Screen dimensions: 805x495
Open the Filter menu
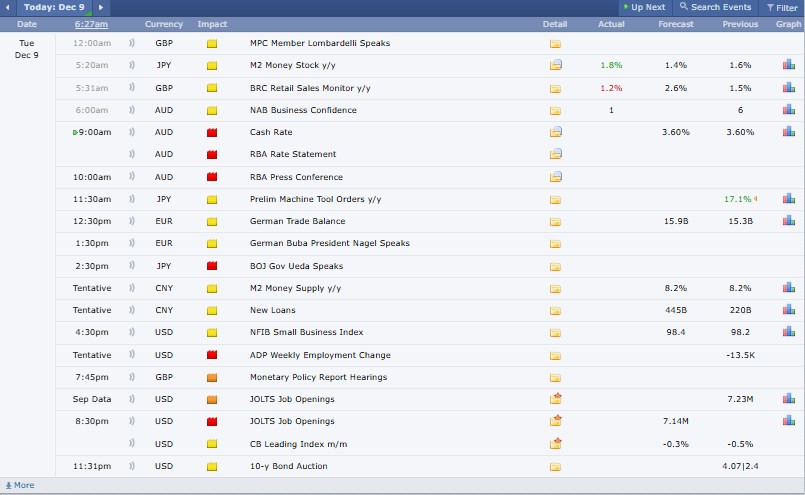coord(781,7)
